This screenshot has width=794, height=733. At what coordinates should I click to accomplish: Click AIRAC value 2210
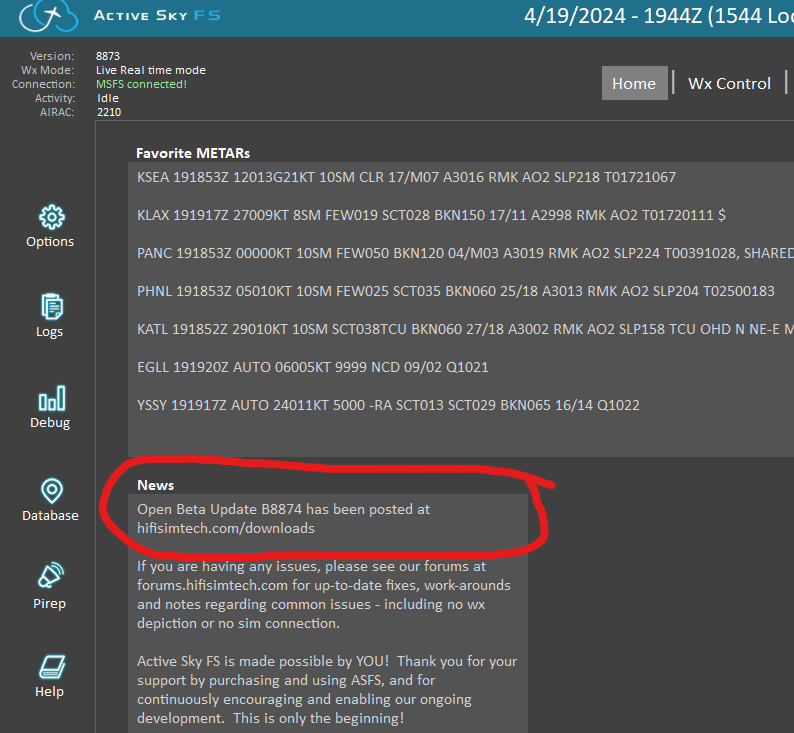[109, 112]
